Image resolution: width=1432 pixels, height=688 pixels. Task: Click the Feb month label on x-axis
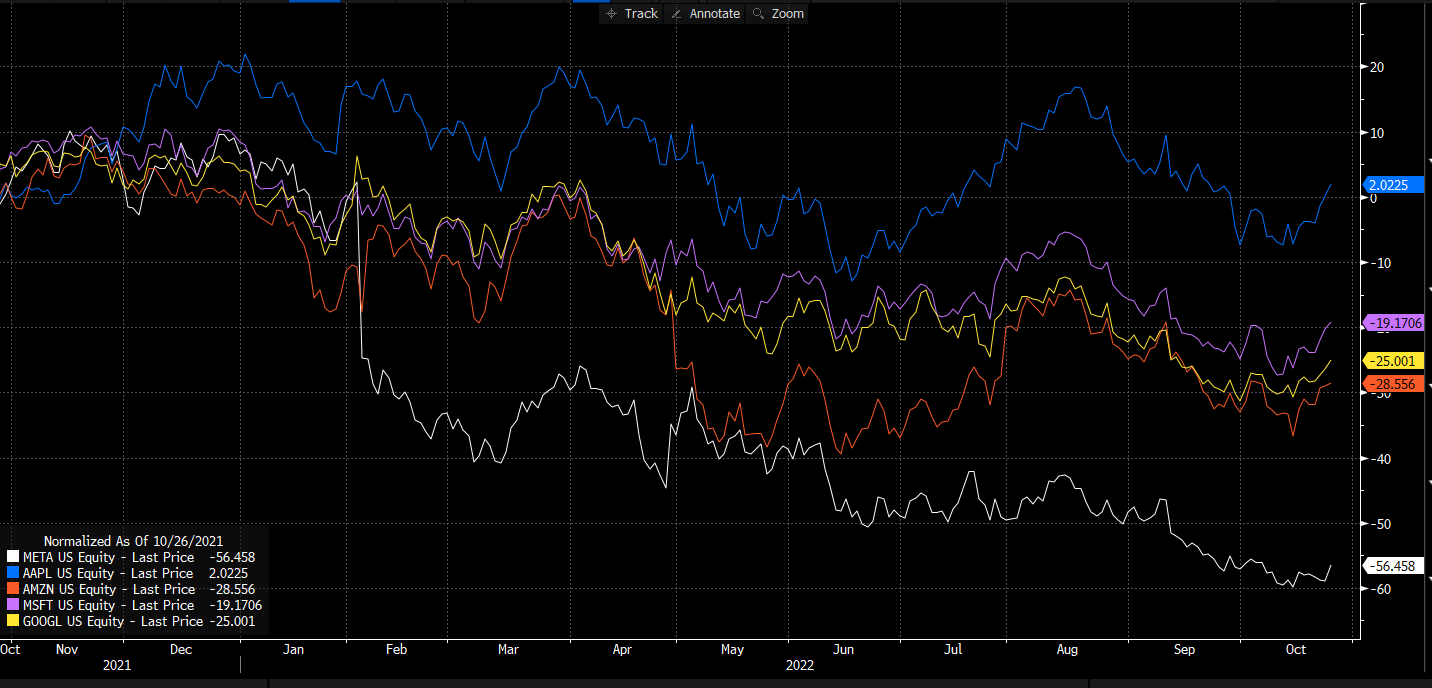click(396, 649)
